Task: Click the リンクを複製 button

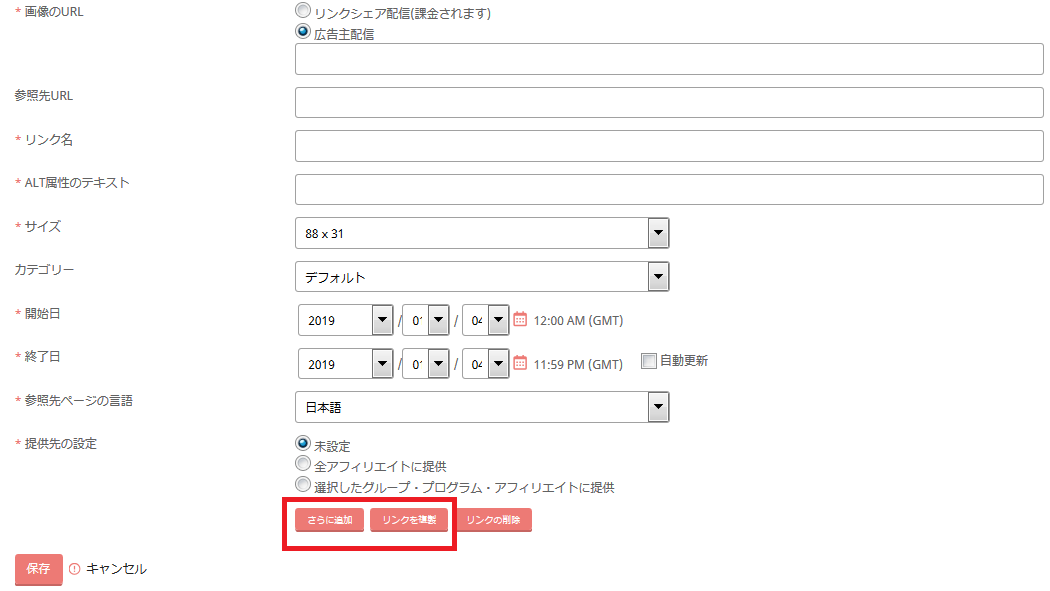Action: coord(409,520)
